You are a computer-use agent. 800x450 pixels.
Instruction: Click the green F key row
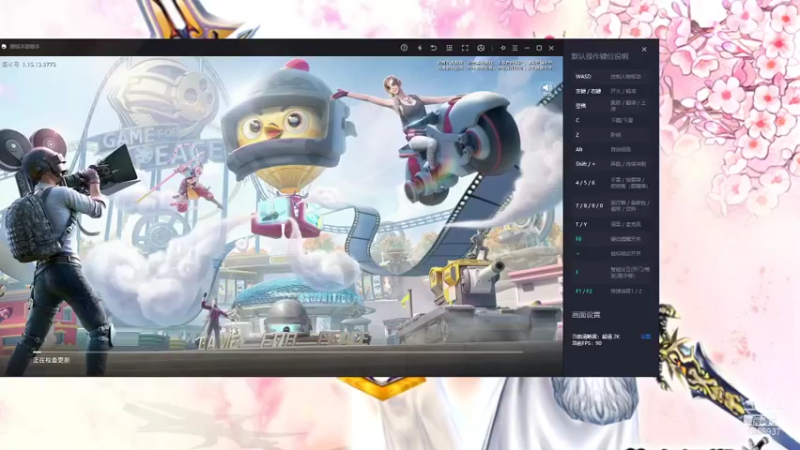(x=611, y=272)
